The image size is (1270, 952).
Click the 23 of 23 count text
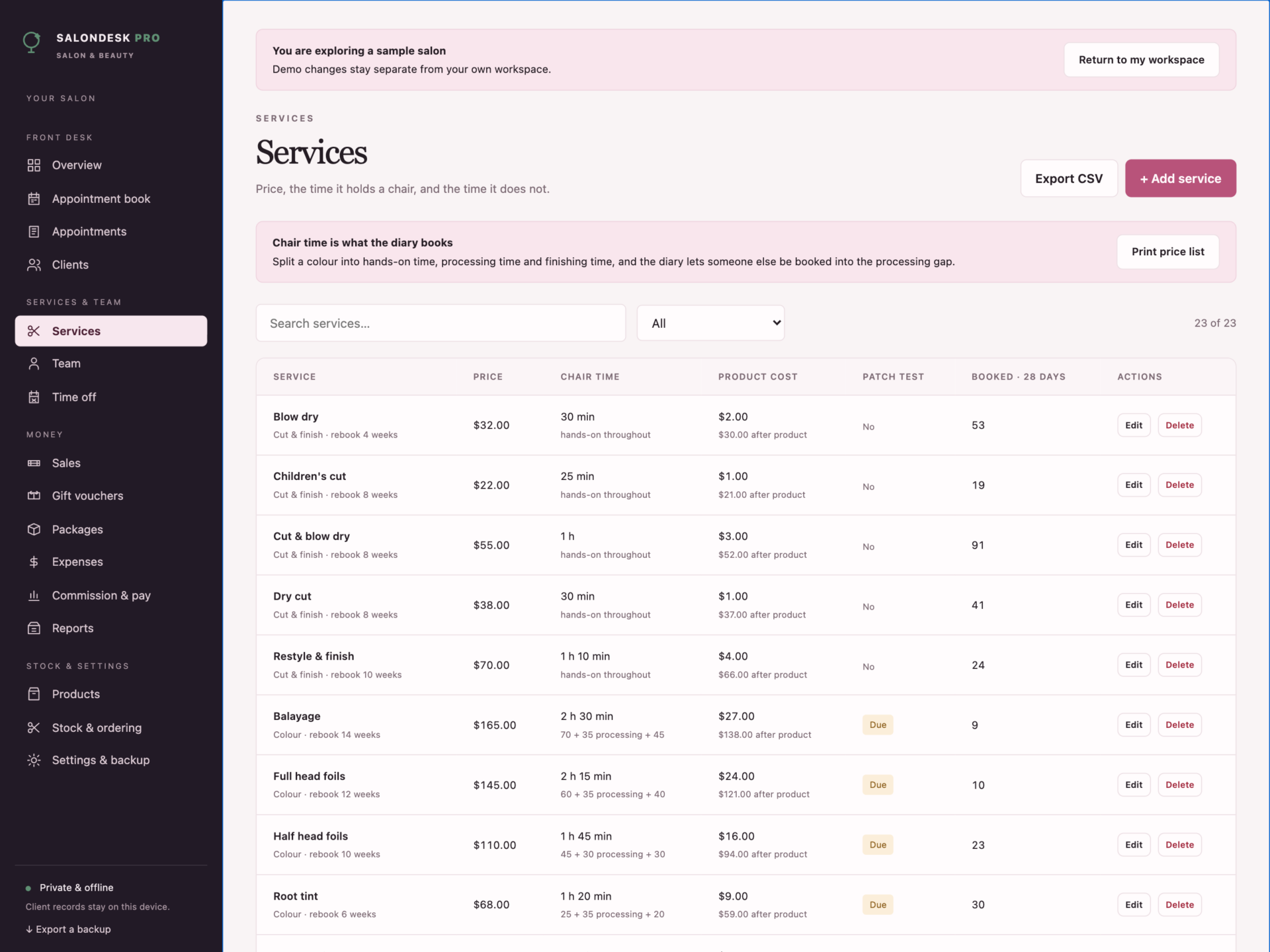click(x=1214, y=323)
